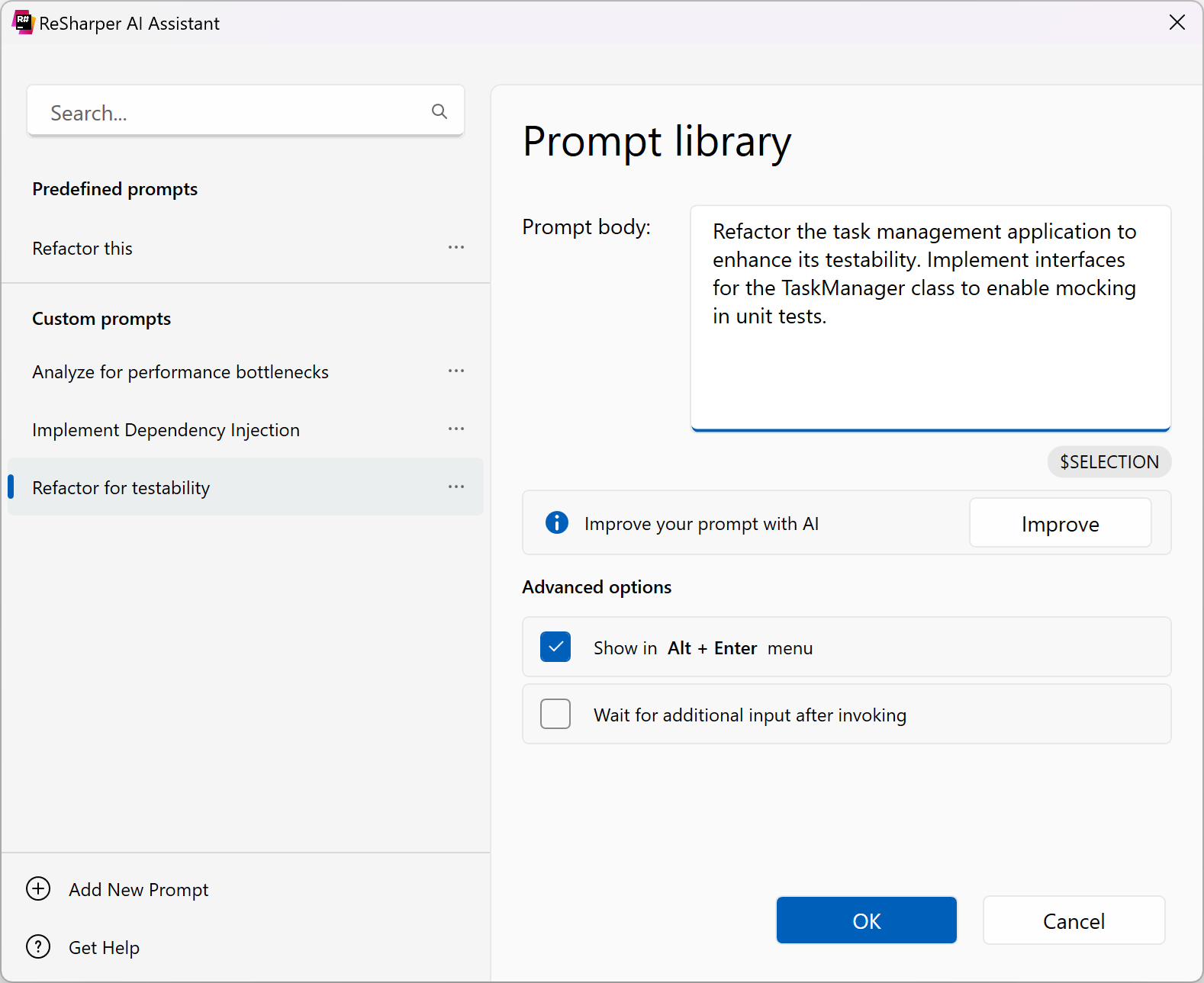Click the Predefined prompts heading

pos(115,189)
